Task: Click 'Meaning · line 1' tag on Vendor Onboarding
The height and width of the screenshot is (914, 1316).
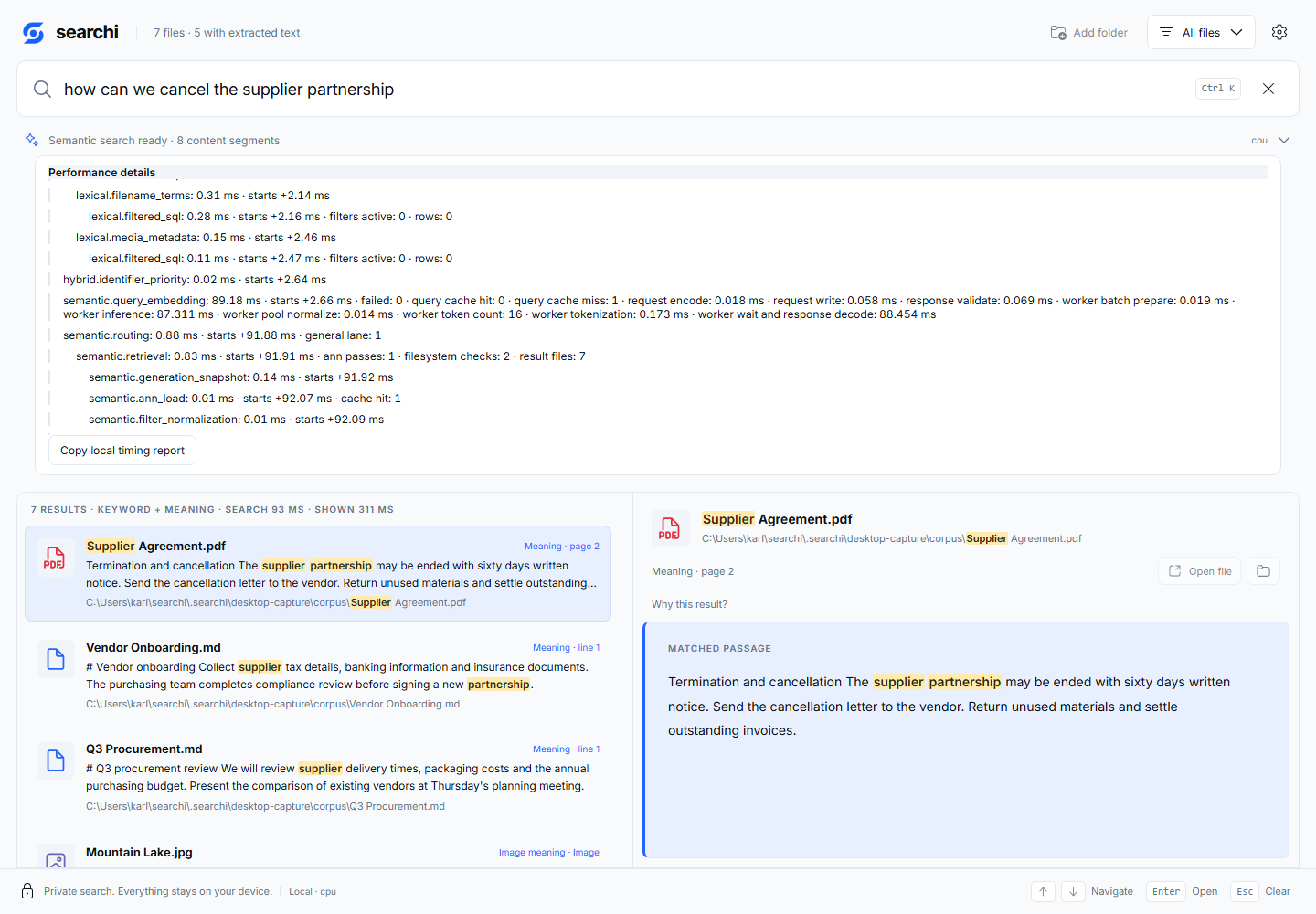Action: (x=567, y=648)
